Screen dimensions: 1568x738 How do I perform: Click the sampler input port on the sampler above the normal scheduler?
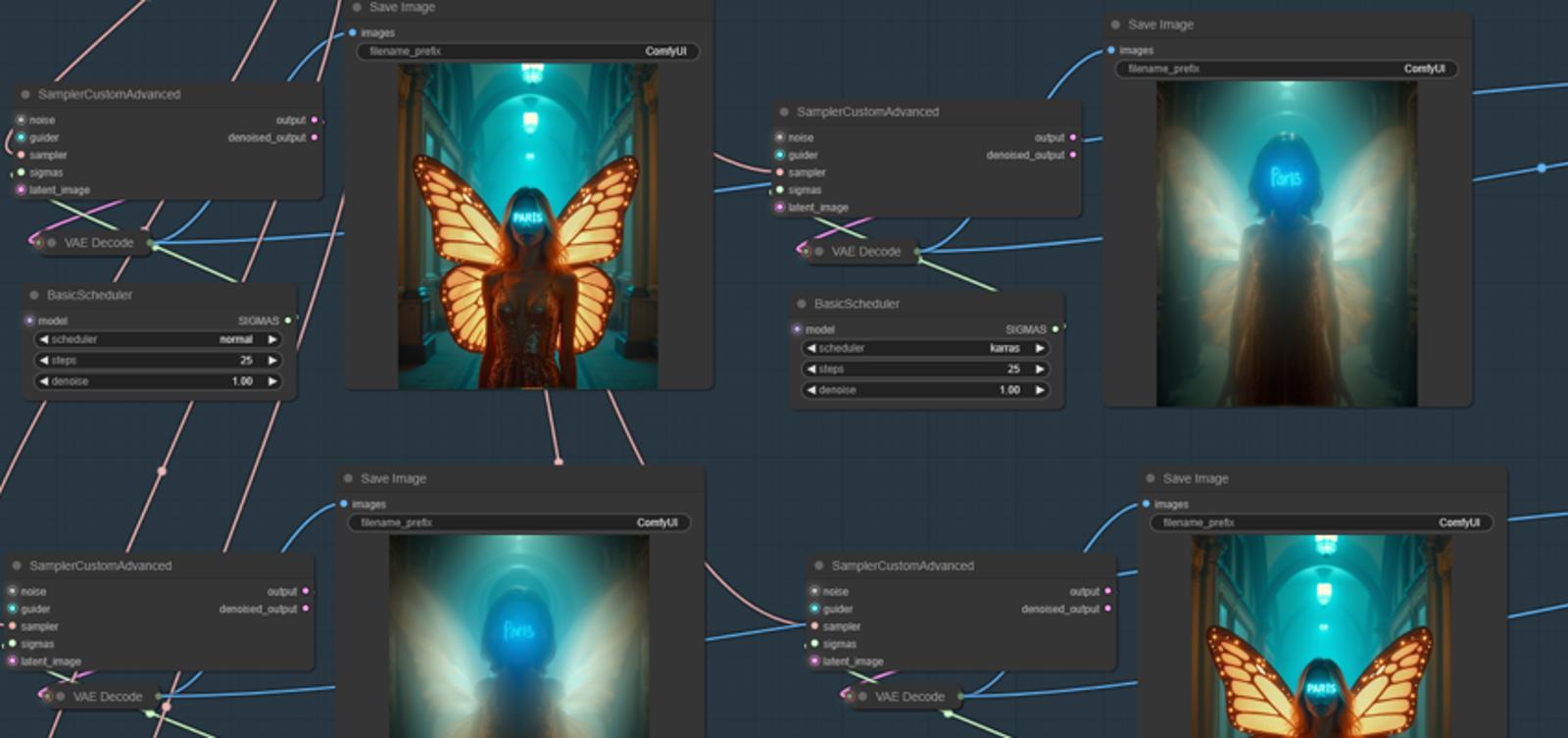tap(21, 155)
